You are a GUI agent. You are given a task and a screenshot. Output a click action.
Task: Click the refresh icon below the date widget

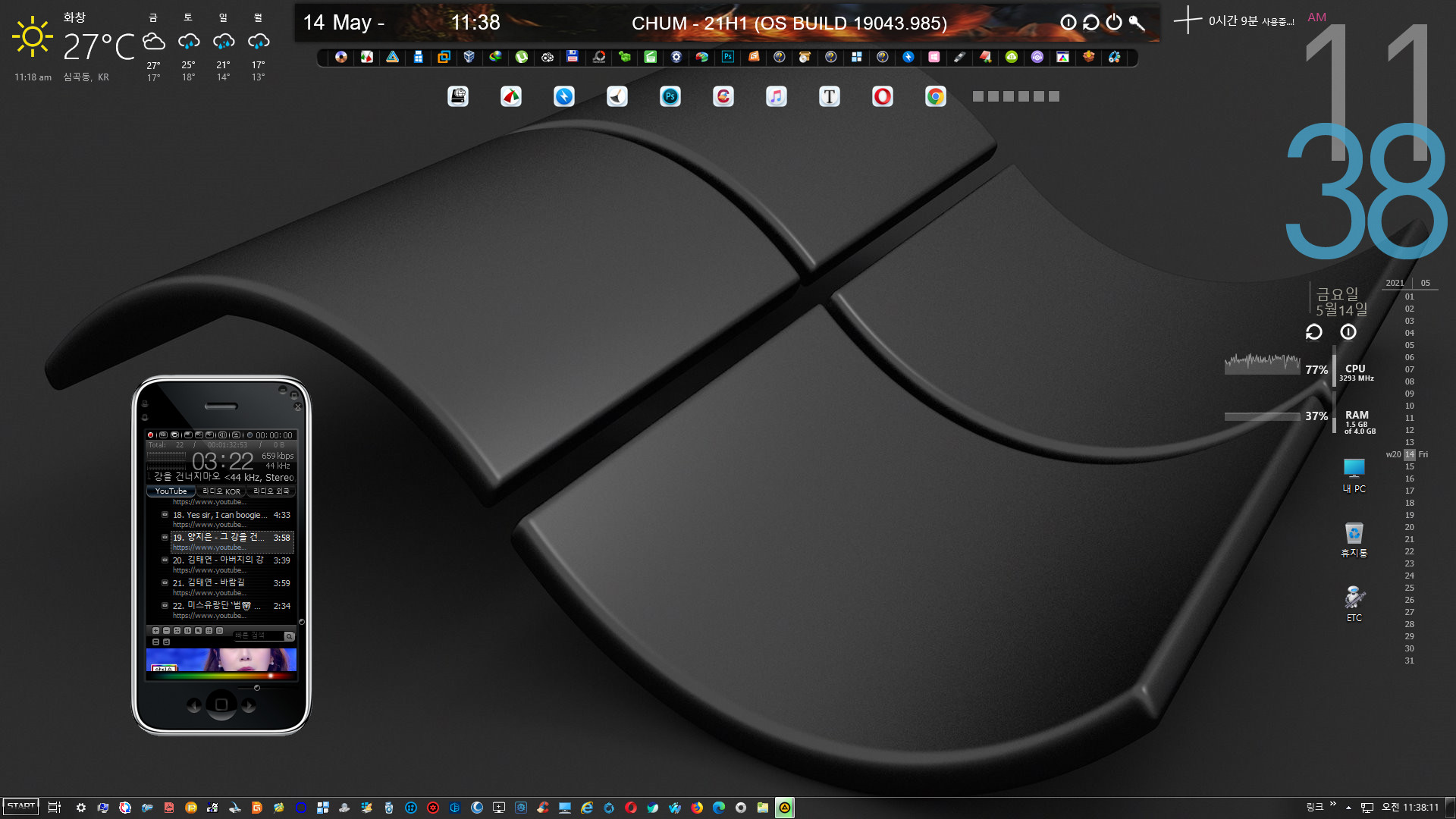1314,332
